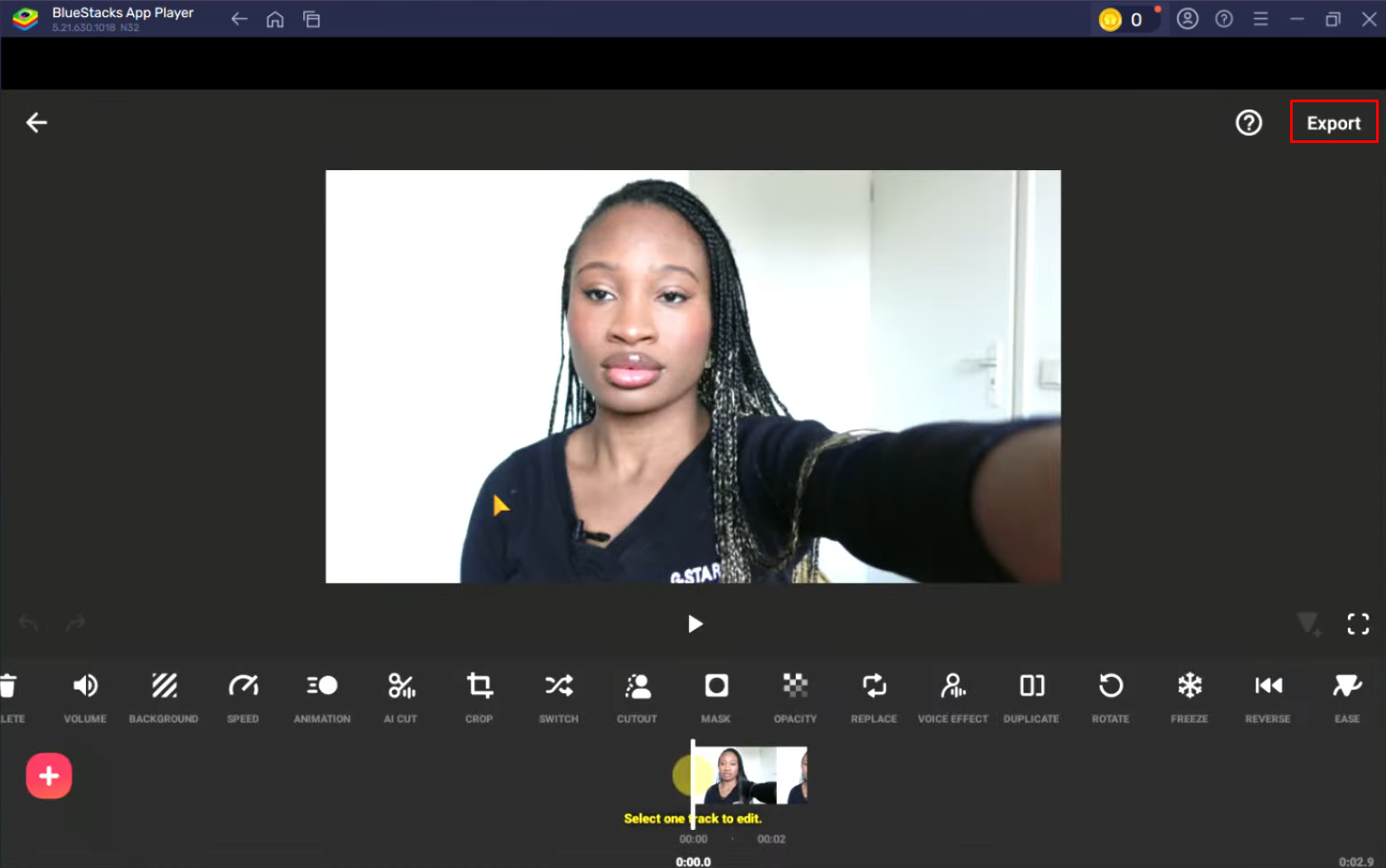Click the Export button
Viewport: 1386px width, 868px height.
pos(1333,122)
